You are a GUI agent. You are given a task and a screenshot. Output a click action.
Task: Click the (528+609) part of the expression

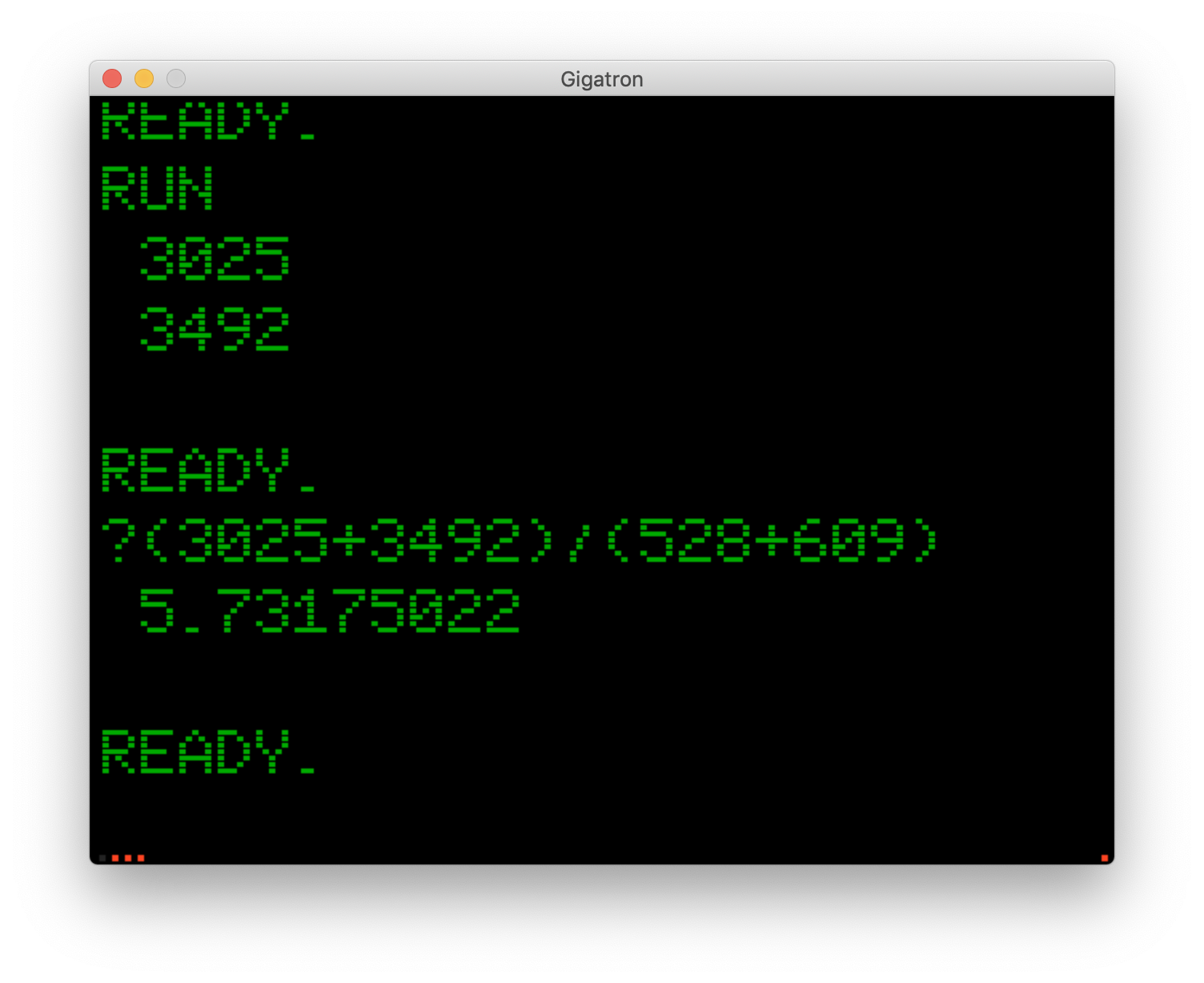(x=771, y=540)
